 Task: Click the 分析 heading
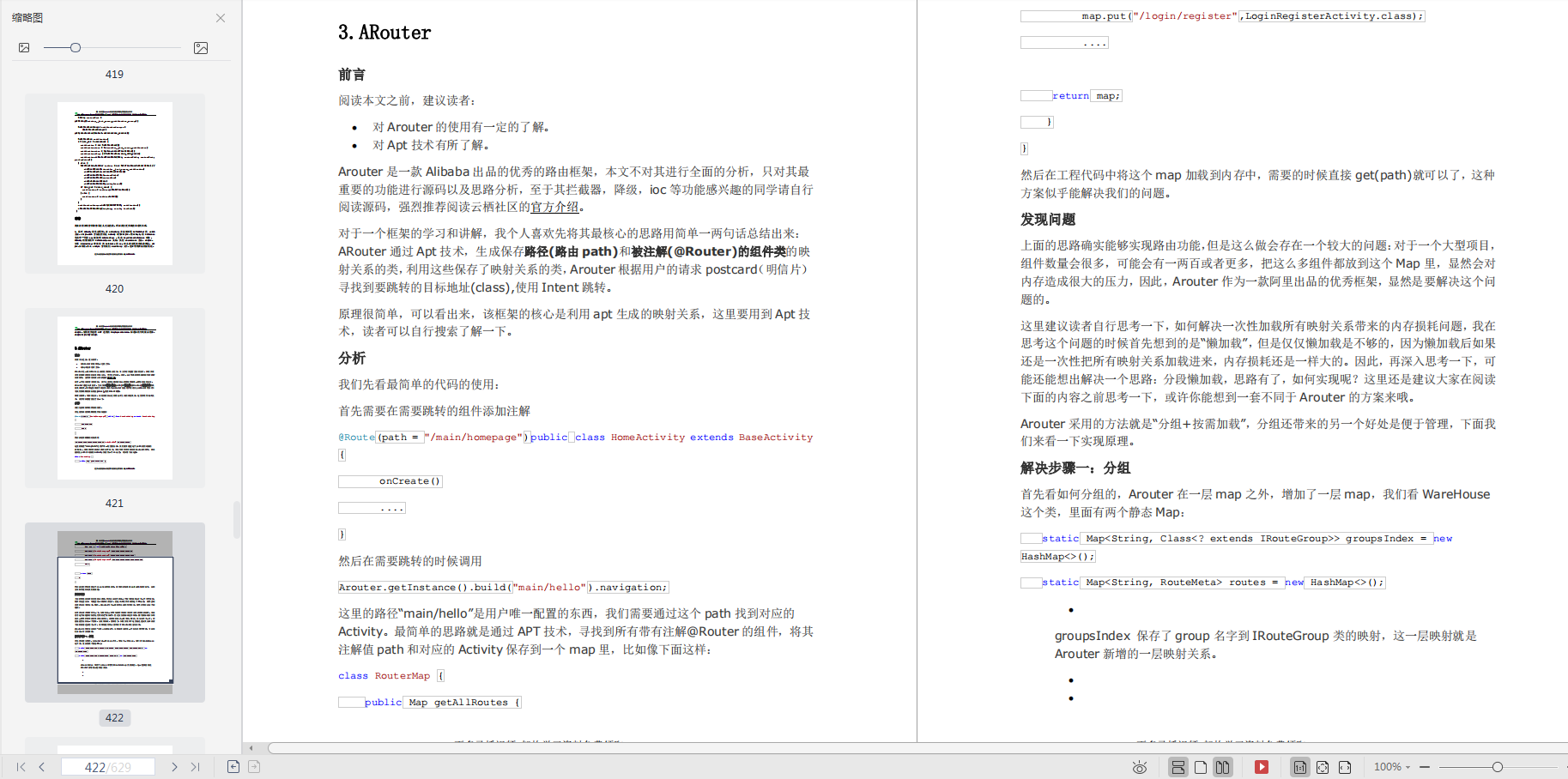tap(352, 358)
